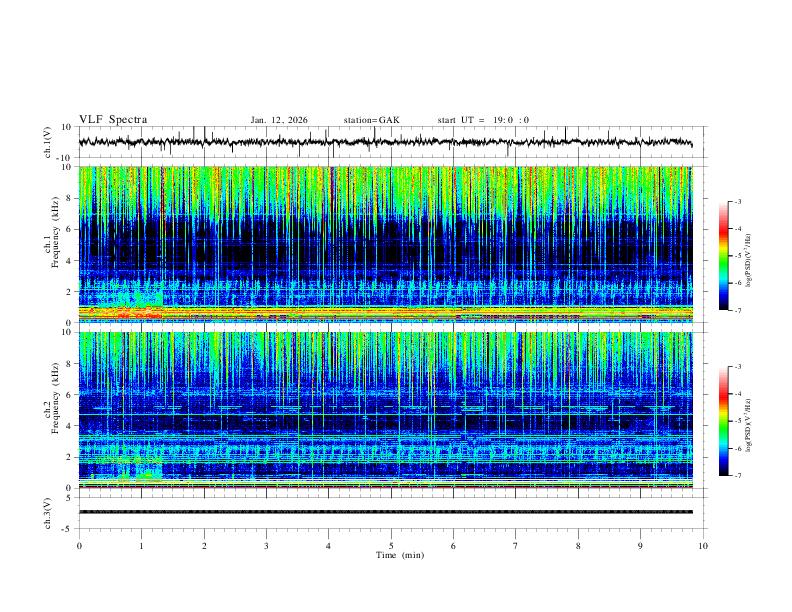Click the time axis tick label 4
This screenshot has width=792, height=612.
tap(329, 546)
